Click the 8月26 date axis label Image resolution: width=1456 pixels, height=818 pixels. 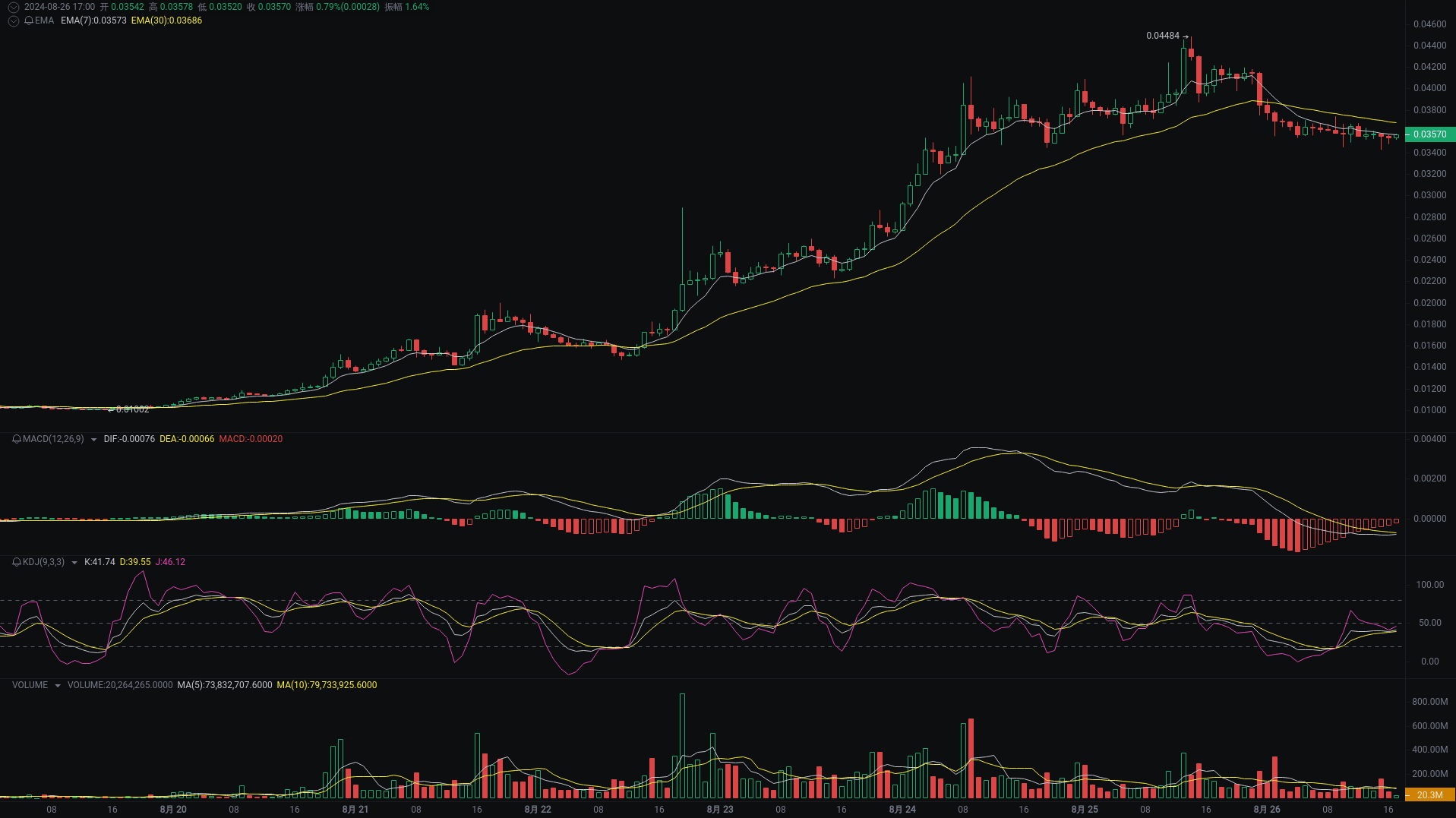[1267, 810]
